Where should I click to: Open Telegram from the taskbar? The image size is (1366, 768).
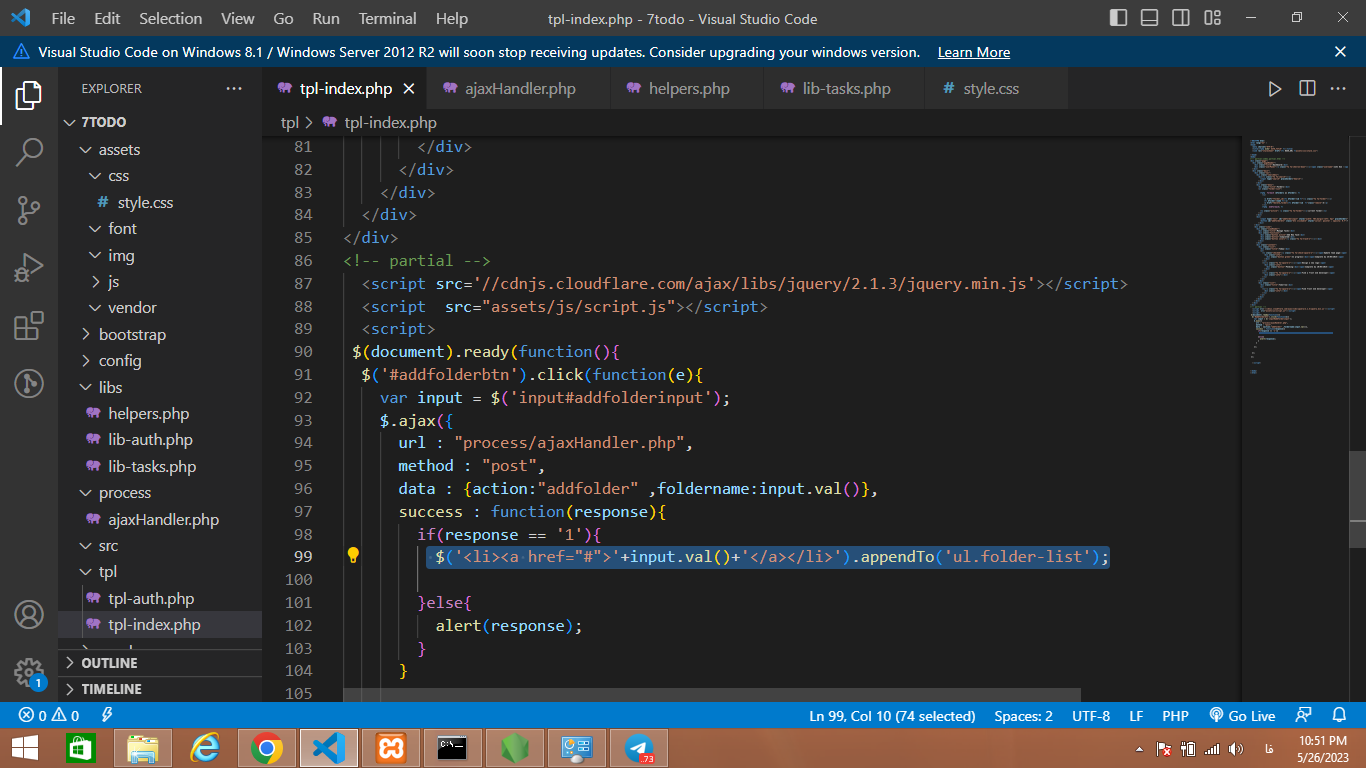pos(638,748)
